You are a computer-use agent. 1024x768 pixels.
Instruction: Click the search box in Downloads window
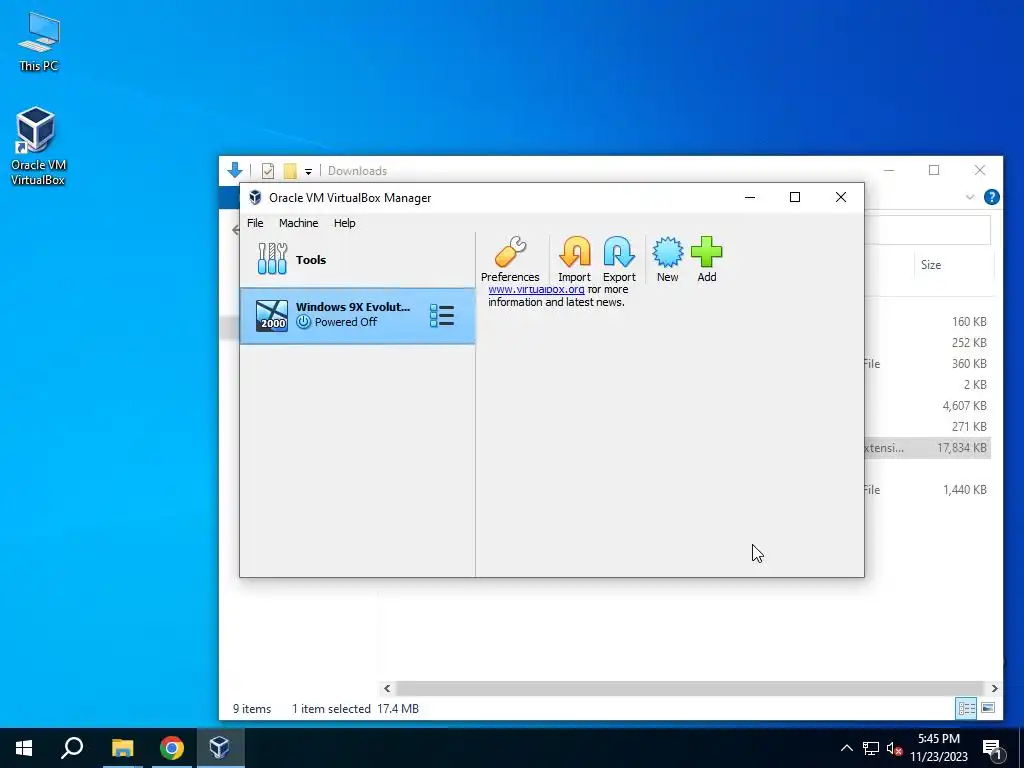tap(927, 231)
